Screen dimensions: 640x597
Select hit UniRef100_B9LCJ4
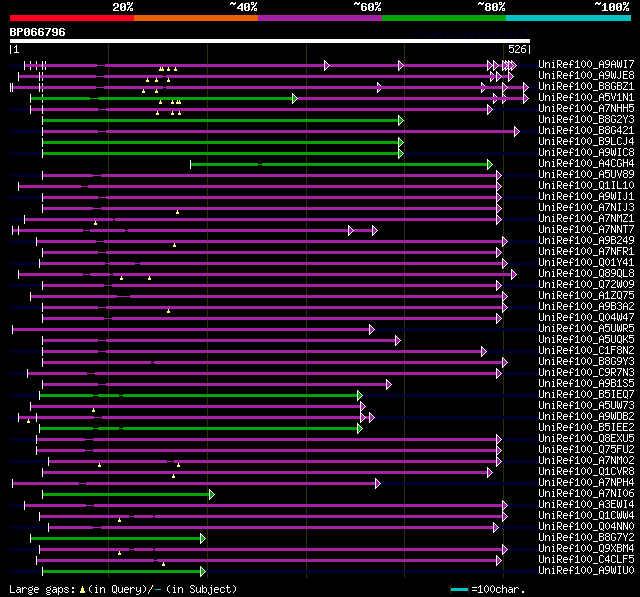click(x=586, y=141)
